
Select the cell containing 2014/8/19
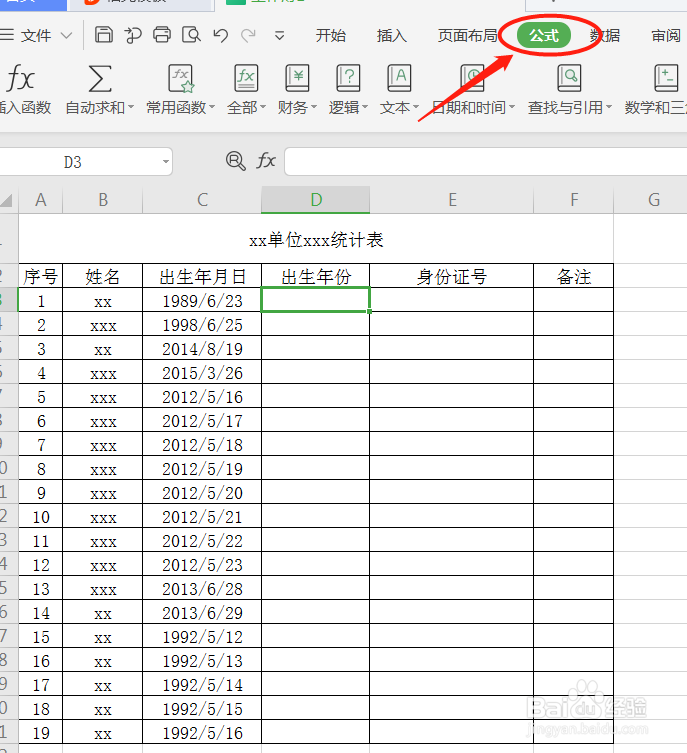202,349
